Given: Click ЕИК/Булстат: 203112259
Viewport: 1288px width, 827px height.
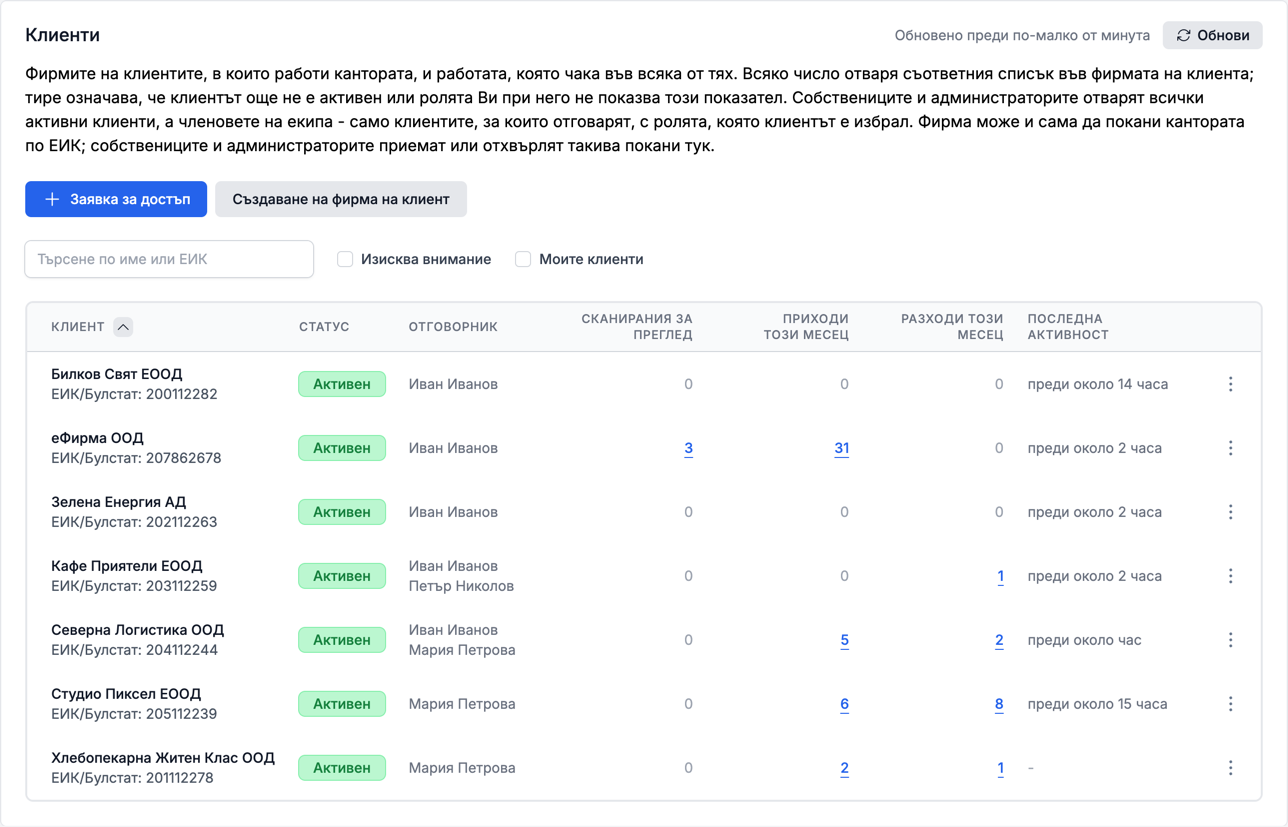Looking at the screenshot, I should (x=134, y=586).
